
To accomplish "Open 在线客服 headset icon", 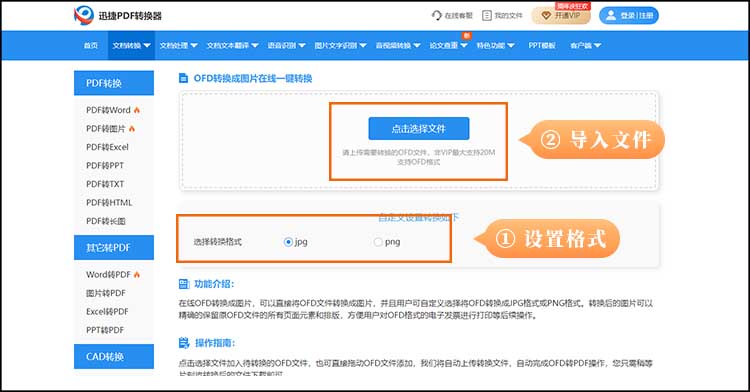I will pyautogui.click(x=436, y=15).
